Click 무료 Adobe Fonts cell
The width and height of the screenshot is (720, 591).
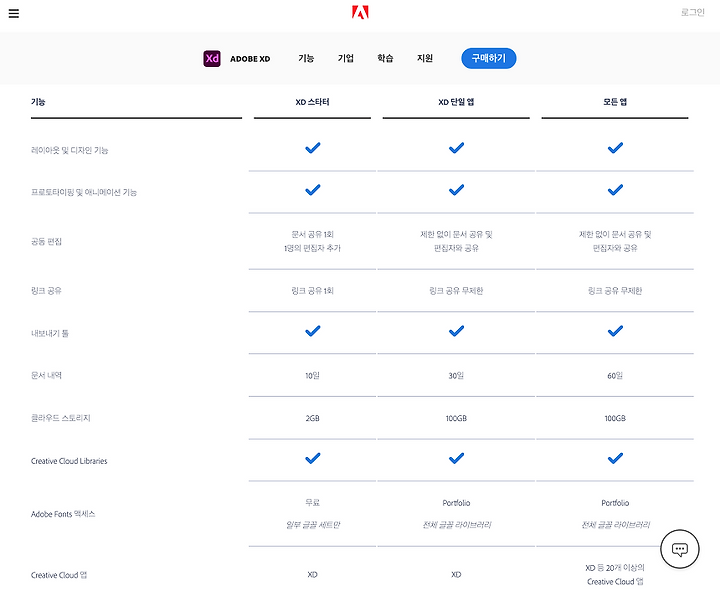click(312, 503)
